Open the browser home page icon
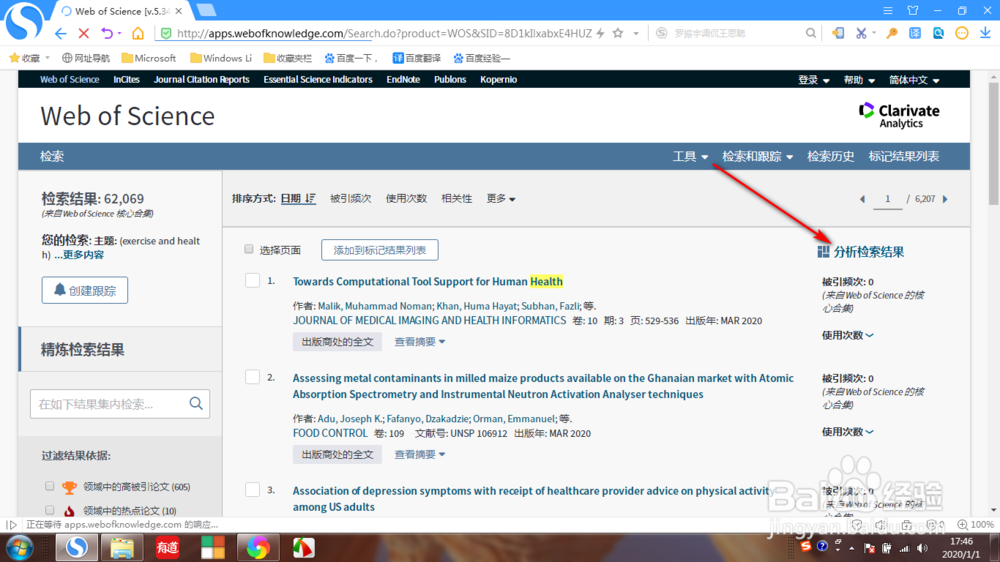This screenshot has width=1000, height=562. click(138, 33)
